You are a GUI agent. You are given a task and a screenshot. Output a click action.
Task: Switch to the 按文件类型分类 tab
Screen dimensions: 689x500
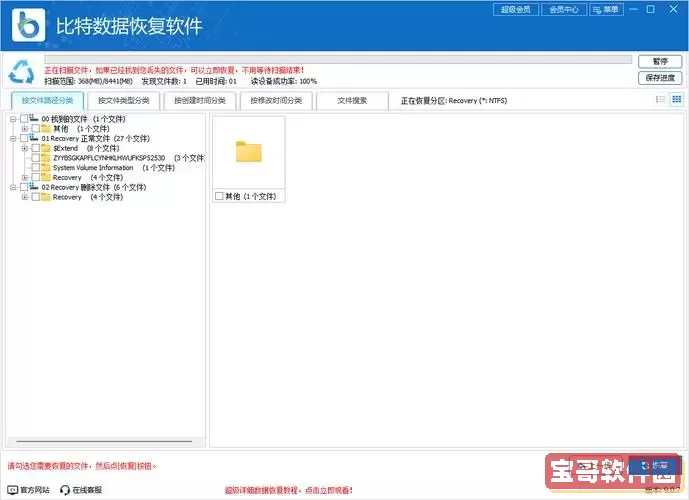123,101
